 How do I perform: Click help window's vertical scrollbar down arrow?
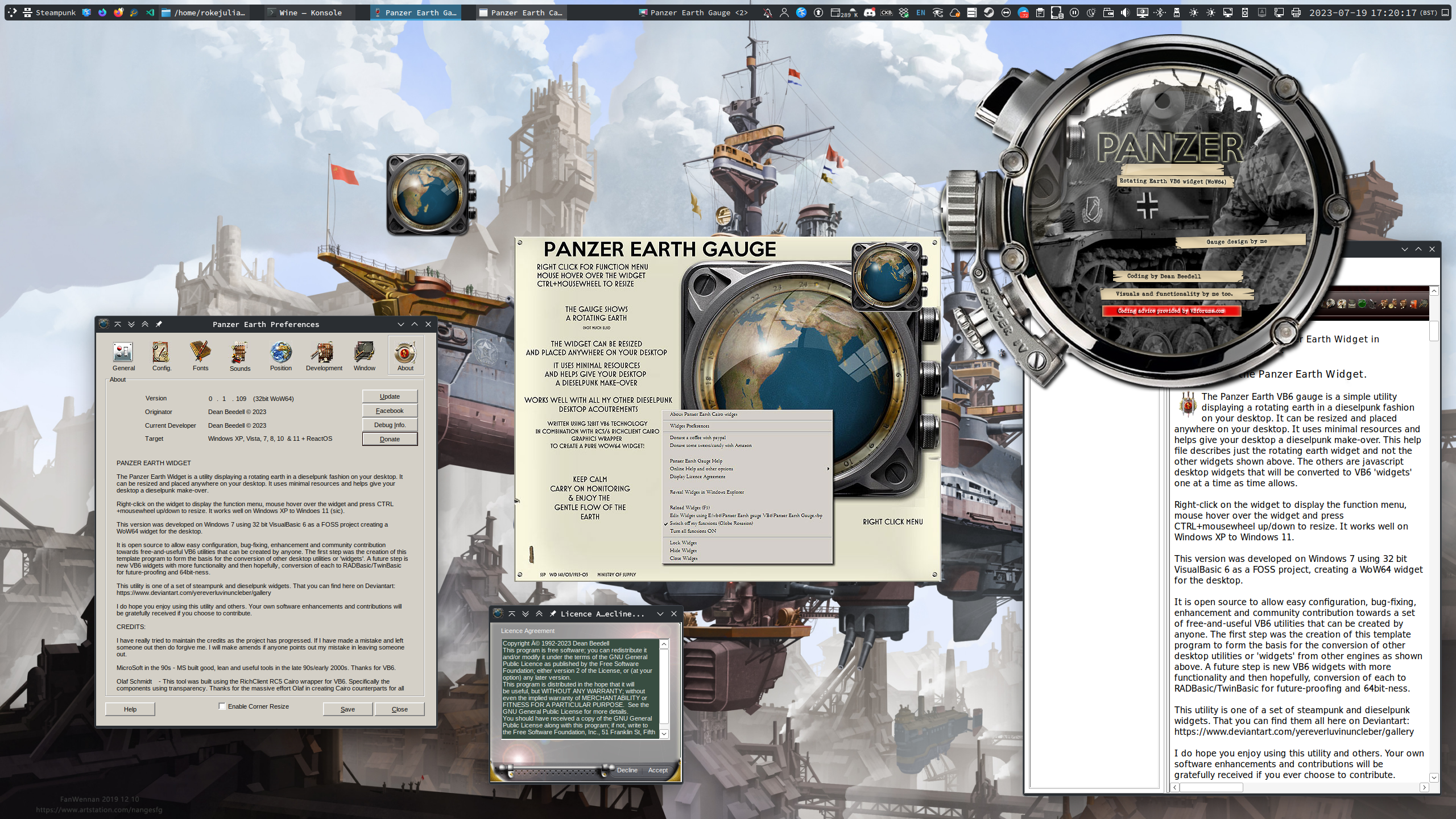click(x=1433, y=777)
